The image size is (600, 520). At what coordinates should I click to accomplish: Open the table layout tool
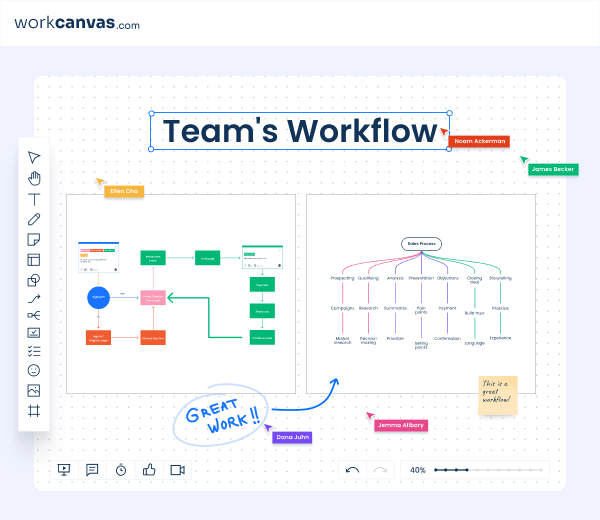[34, 260]
